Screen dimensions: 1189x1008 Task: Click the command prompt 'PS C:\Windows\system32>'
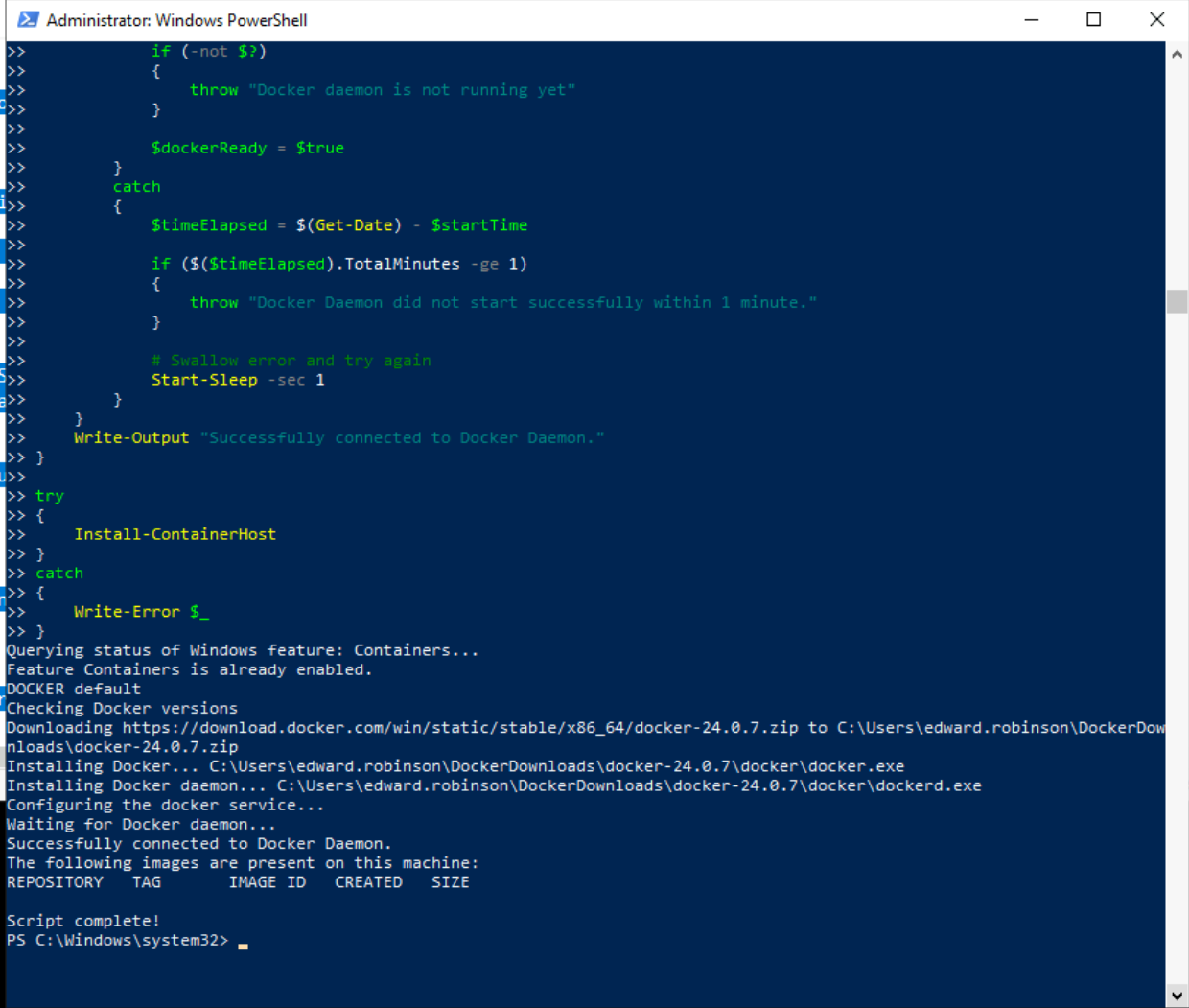click(x=118, y=941)
